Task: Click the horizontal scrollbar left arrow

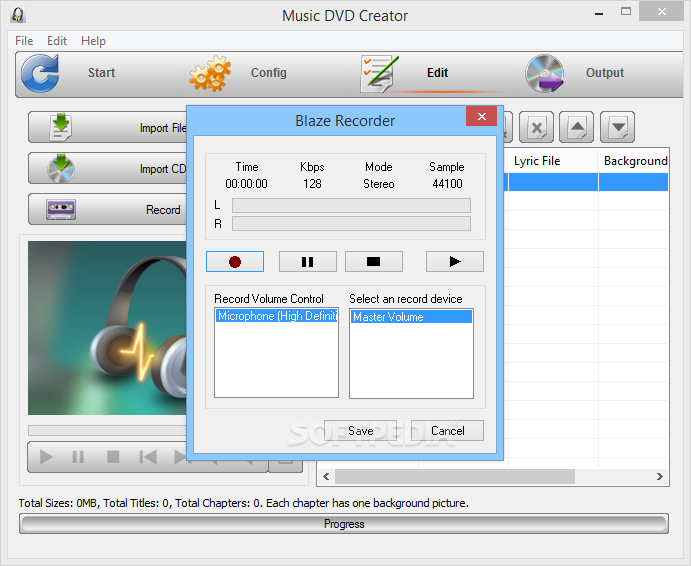Action: (326, 477)
